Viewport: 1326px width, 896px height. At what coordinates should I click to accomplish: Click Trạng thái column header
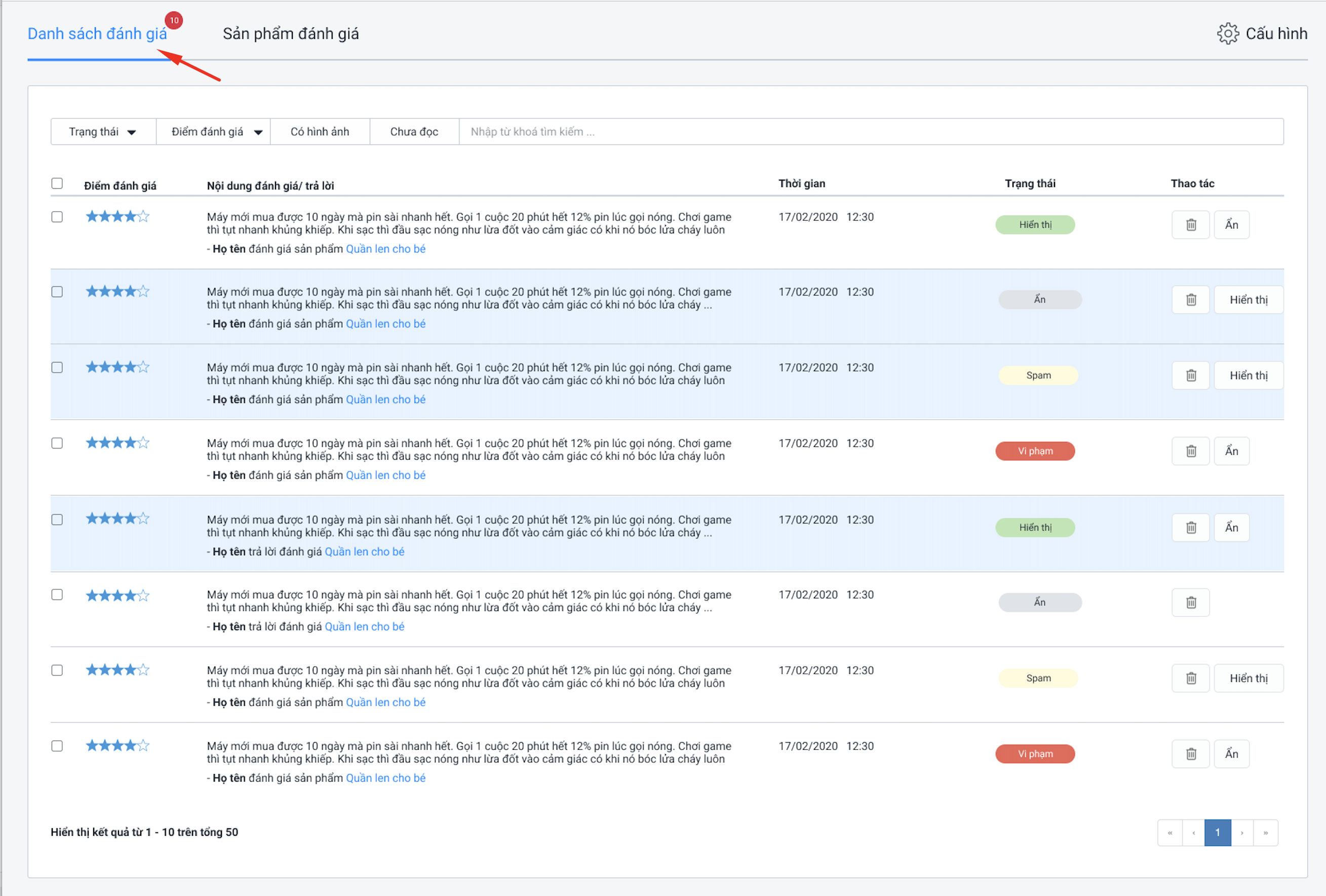pyautogui.click(x=1030, y=184)
